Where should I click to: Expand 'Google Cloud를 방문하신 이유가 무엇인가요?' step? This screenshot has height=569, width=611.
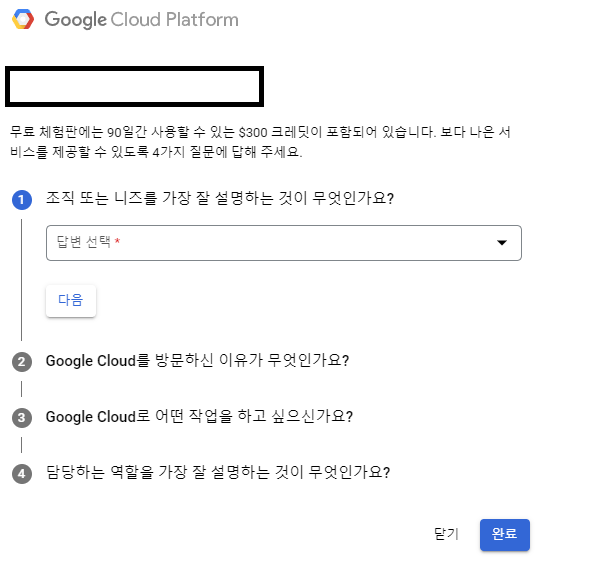[197, 360]
